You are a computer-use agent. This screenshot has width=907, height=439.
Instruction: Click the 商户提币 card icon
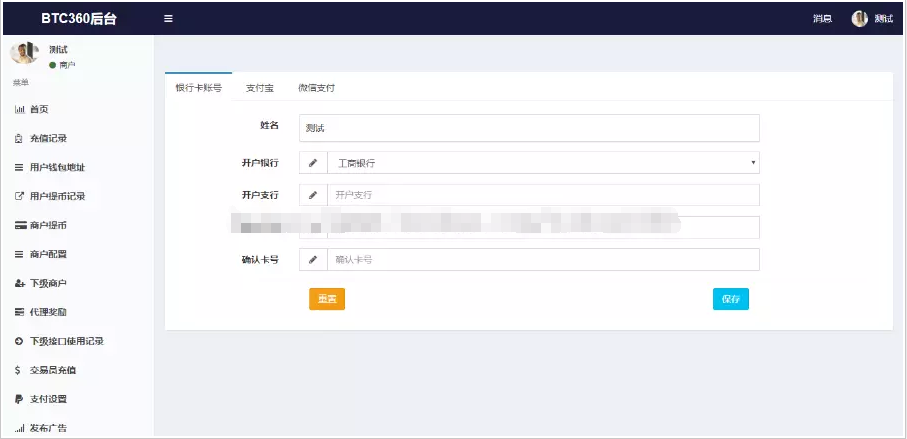pos(21,226)
